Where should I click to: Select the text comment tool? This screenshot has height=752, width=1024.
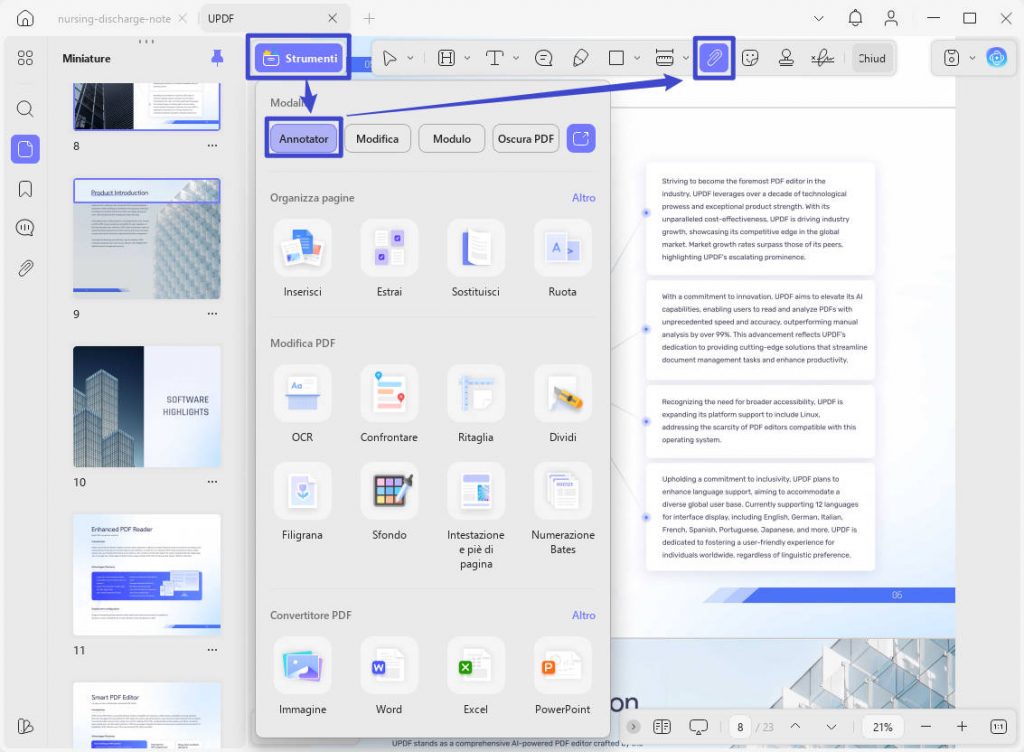click(494, 58)
